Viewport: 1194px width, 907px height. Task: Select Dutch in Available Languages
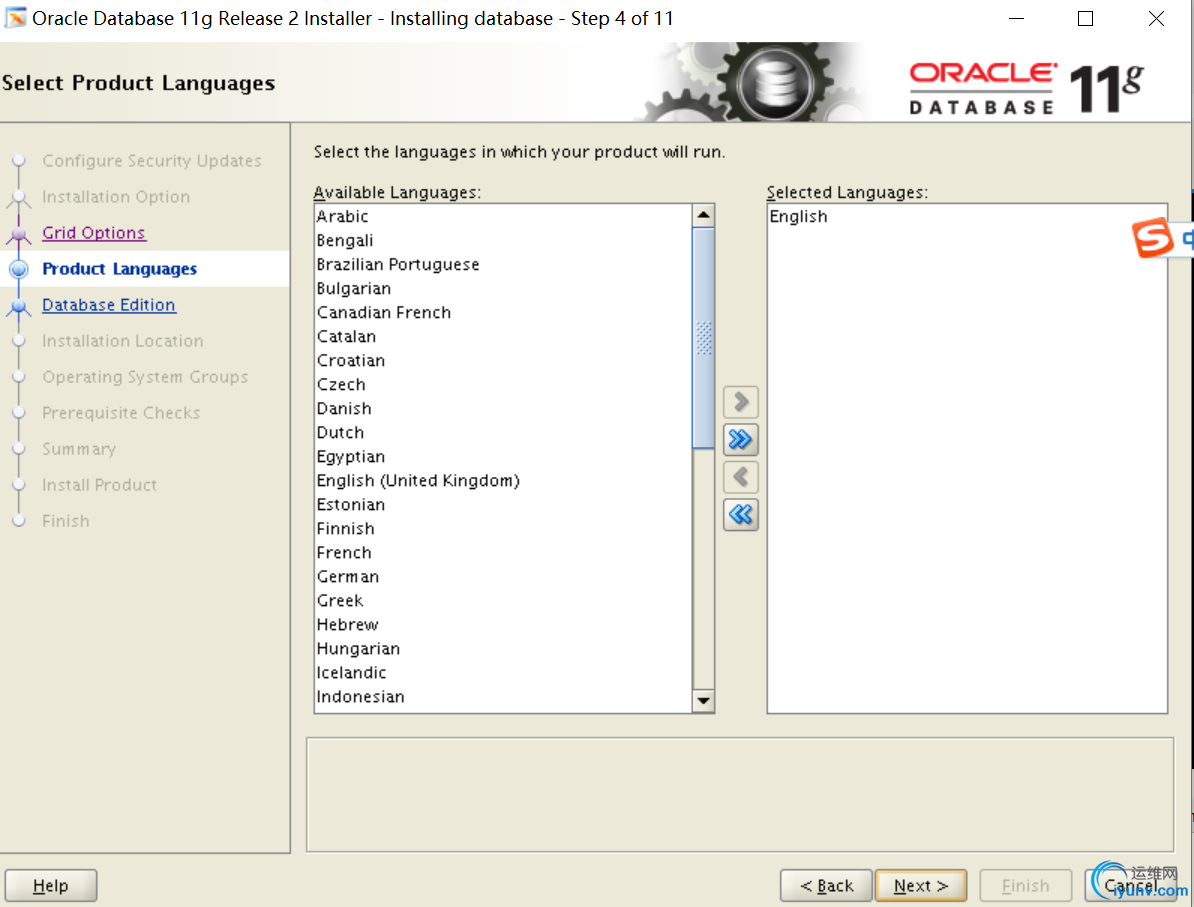(x=503, y=433)
